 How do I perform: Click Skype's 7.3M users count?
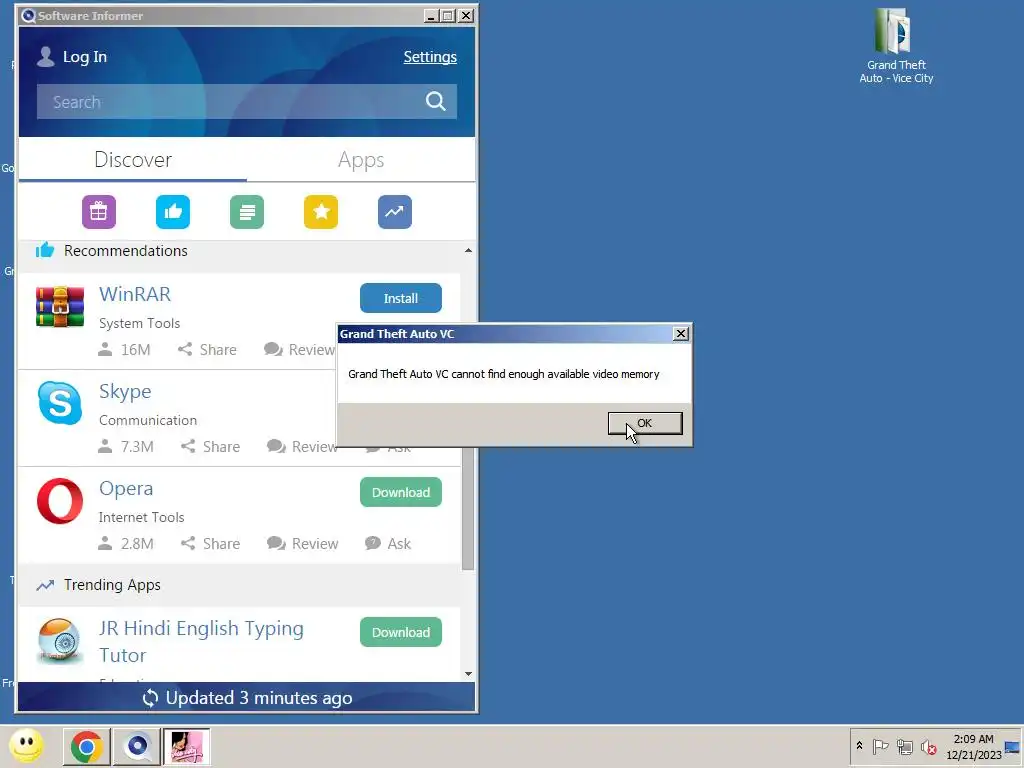(125, 447)
